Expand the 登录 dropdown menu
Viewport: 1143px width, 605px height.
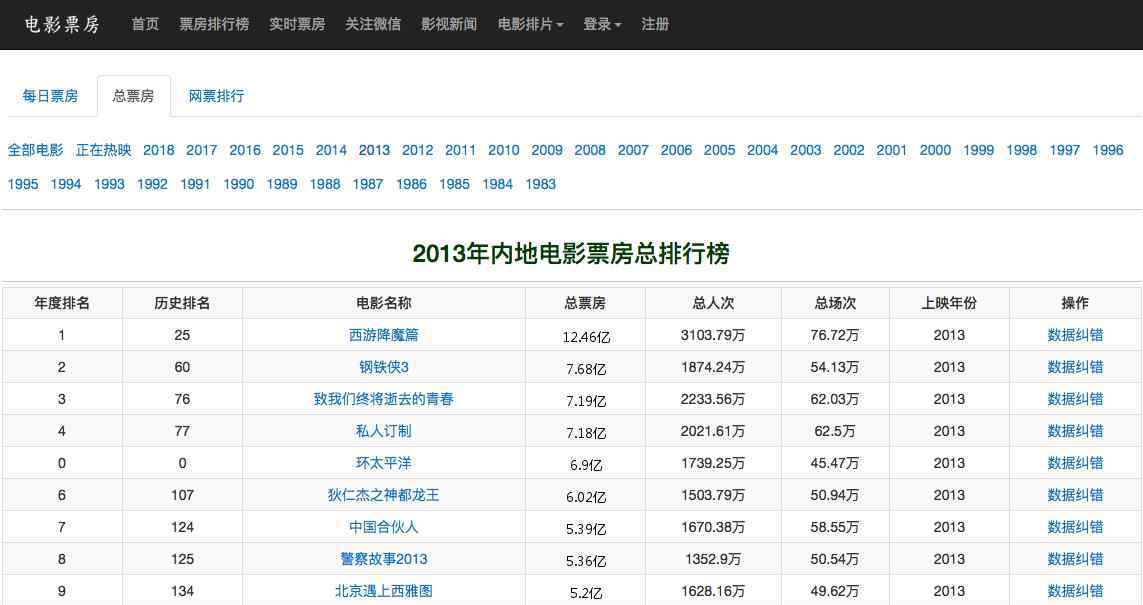pos(602,24)
